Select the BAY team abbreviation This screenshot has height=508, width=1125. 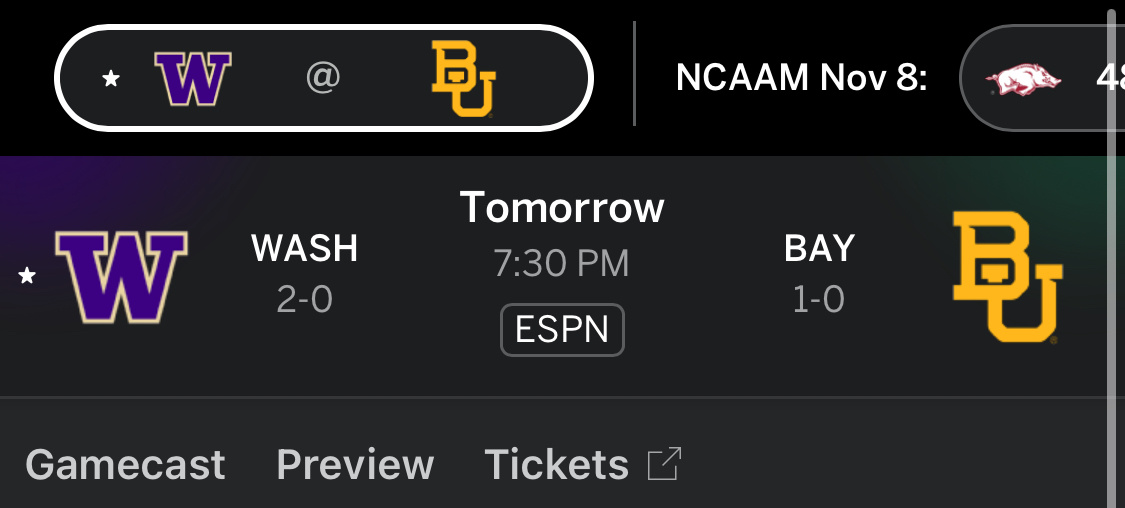click(819, 248)
